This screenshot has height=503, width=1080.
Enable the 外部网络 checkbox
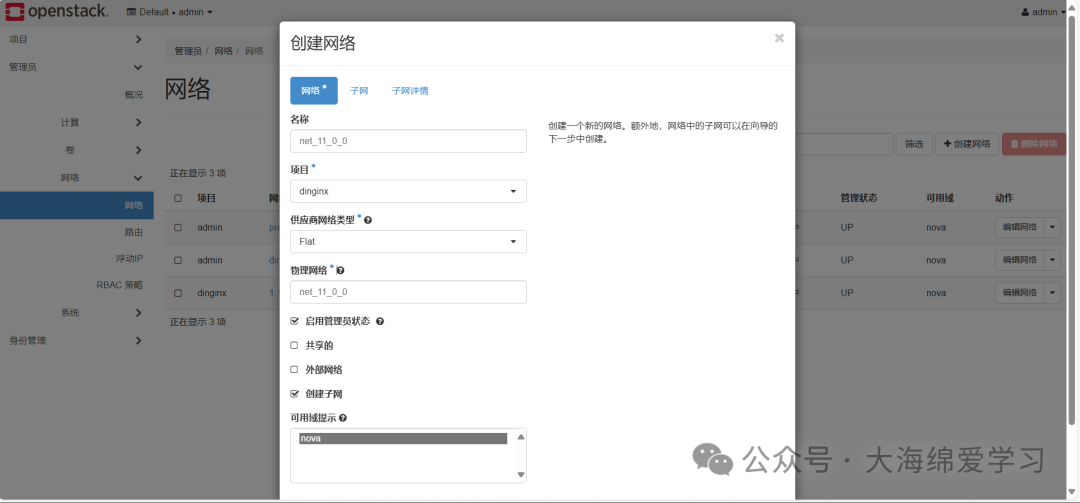click(295, 369)
